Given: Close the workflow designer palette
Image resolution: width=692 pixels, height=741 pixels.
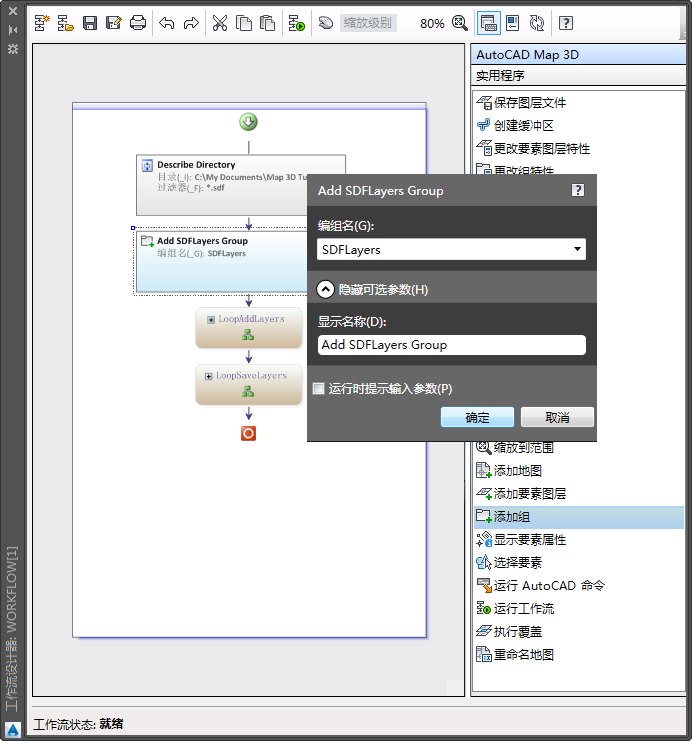Looking at the screenshot, I should pos(13,10).
